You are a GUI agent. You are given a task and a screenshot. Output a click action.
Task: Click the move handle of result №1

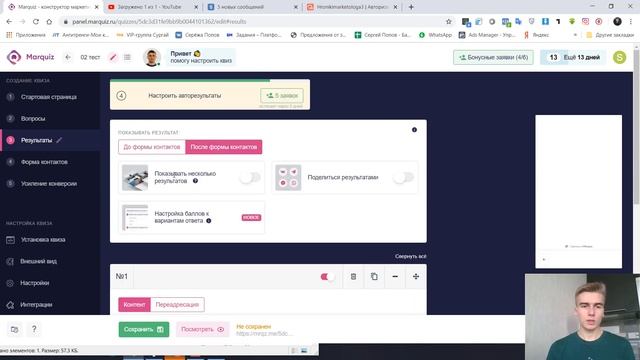point(416,277)
